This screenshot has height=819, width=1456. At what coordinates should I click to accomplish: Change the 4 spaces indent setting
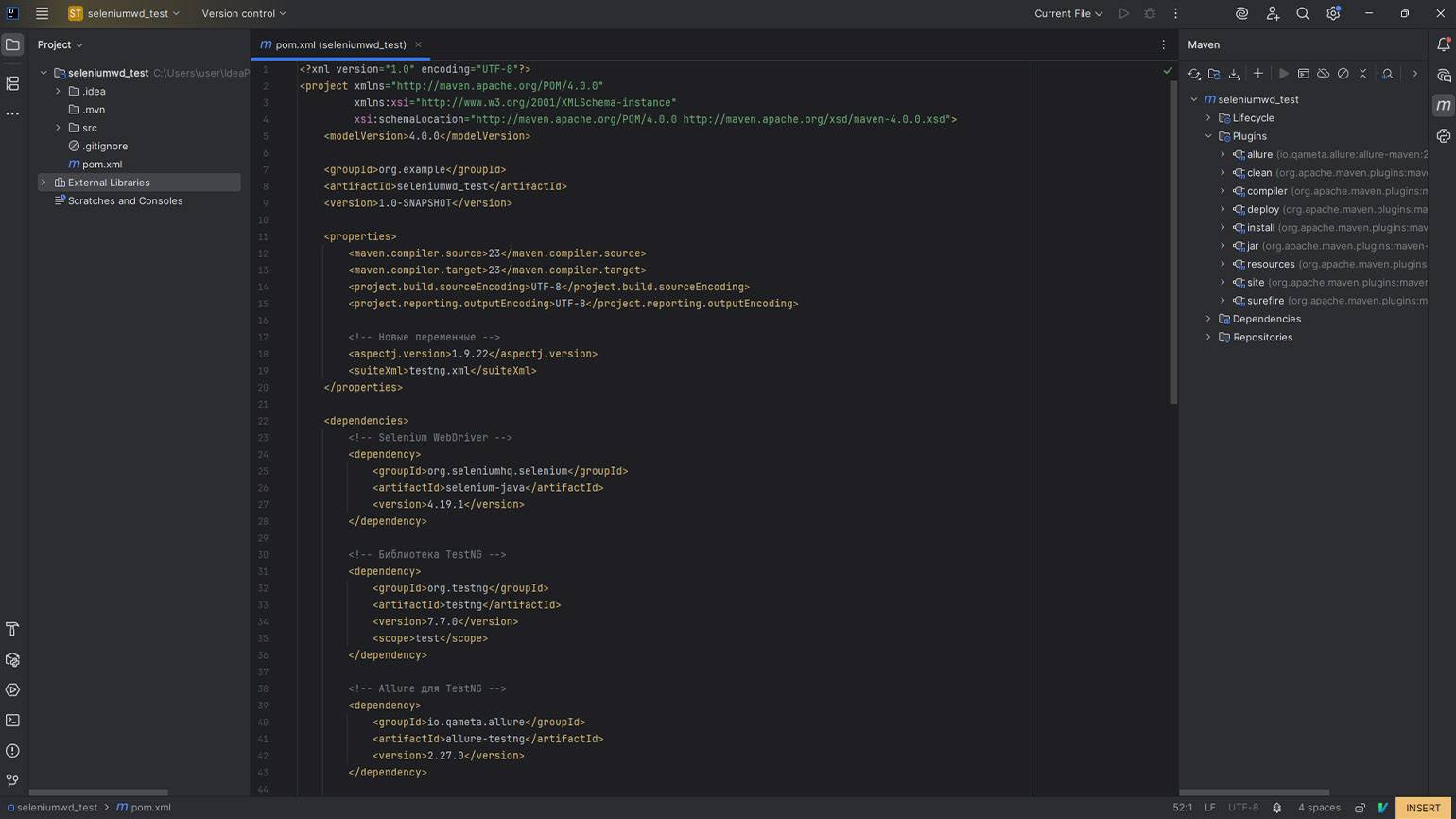click(1319, 808)
